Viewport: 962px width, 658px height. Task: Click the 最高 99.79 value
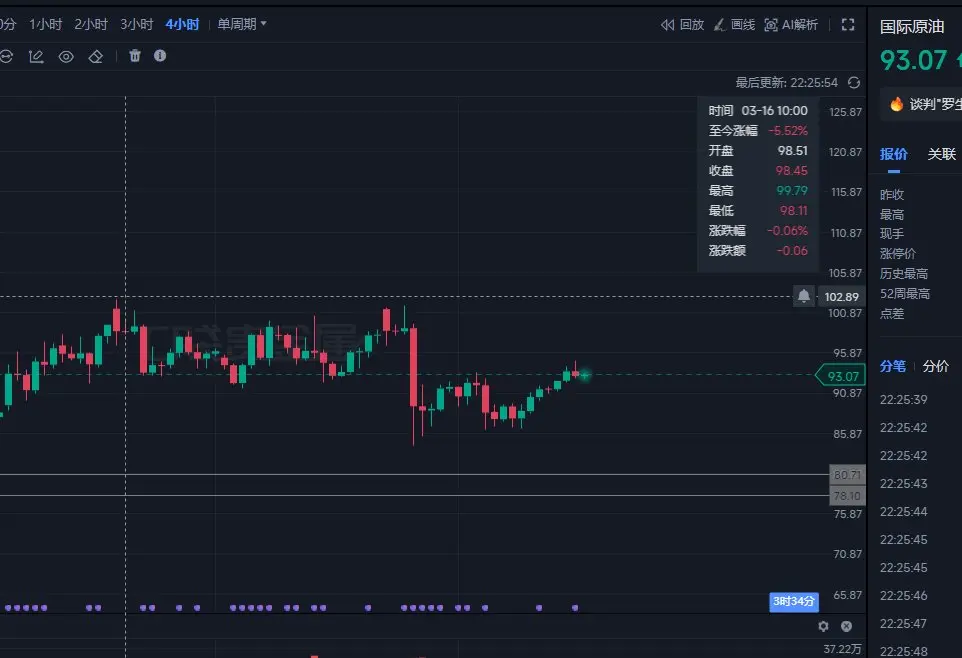coord(792,191)
